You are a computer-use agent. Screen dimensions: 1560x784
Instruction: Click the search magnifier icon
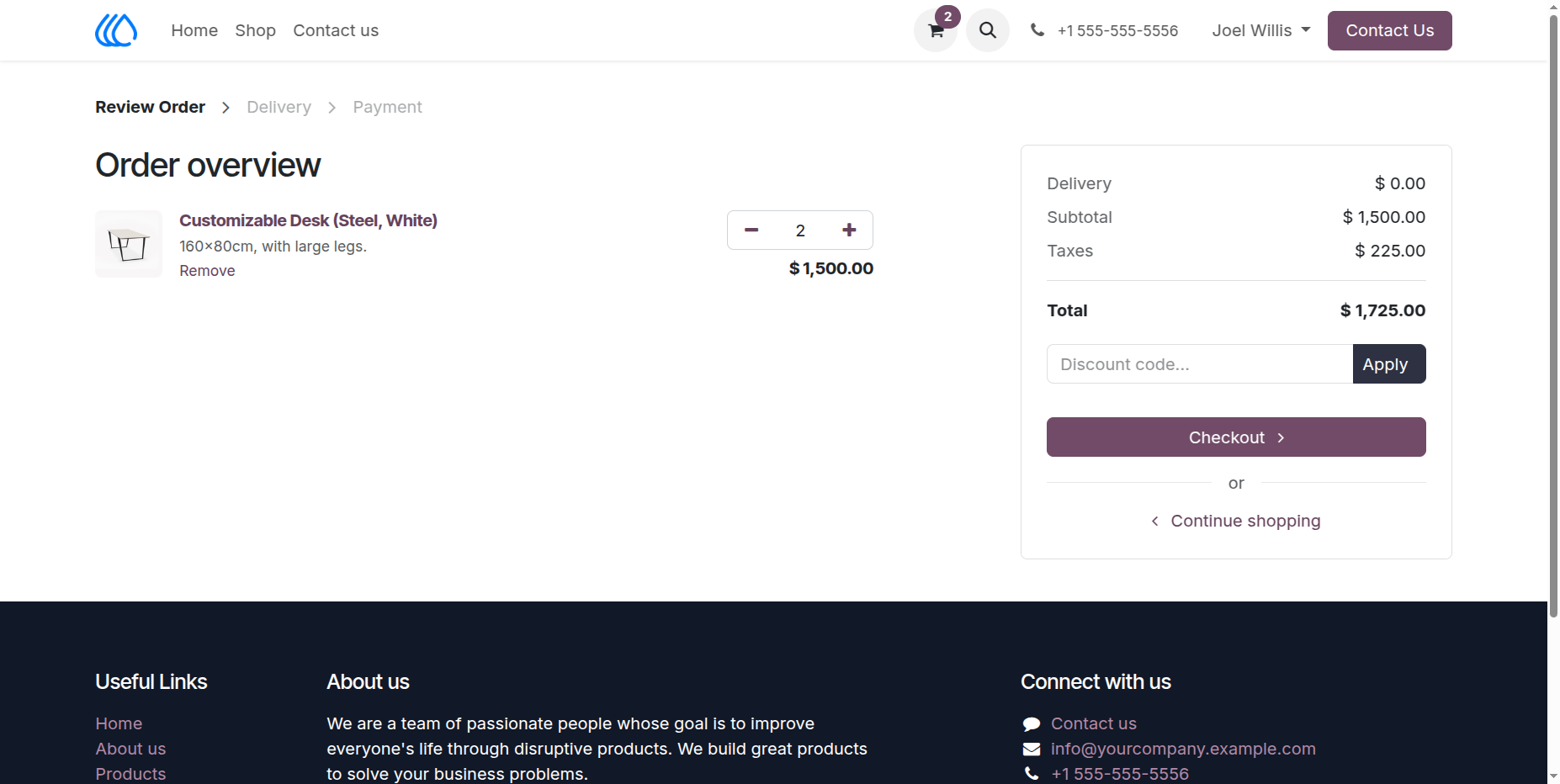[x=988, y=30]
